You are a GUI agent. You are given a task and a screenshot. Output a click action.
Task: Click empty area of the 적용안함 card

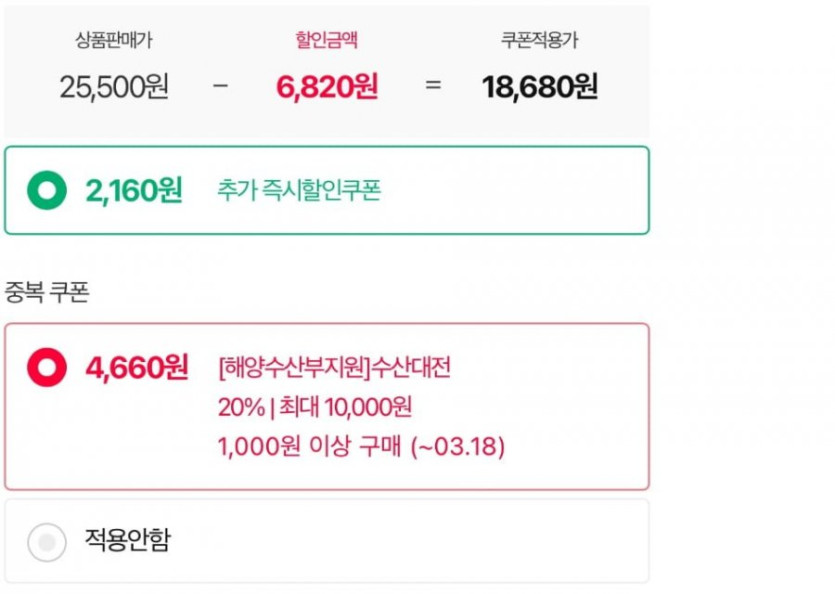pos(420,542)
